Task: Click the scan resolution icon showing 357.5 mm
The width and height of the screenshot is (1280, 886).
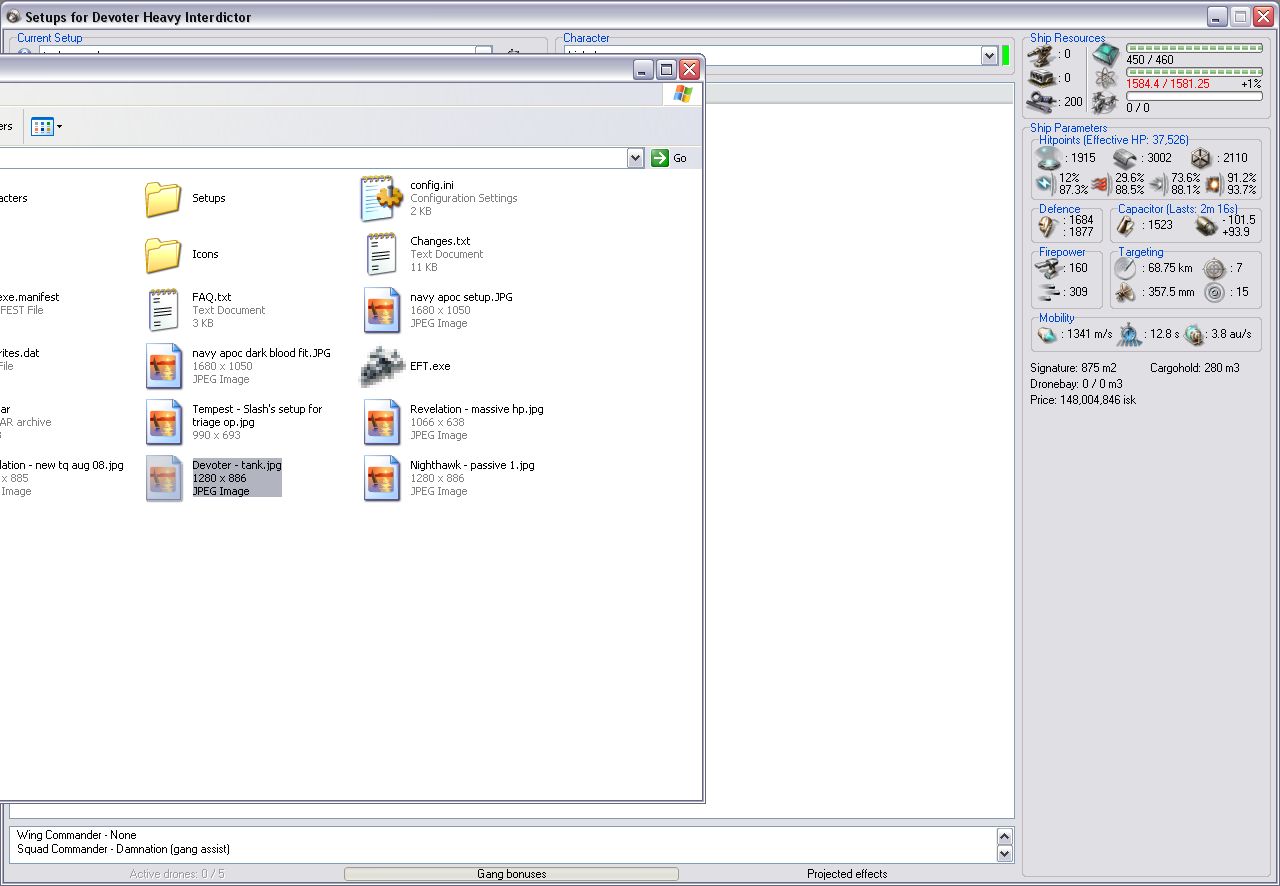Action: [1126, 293]
